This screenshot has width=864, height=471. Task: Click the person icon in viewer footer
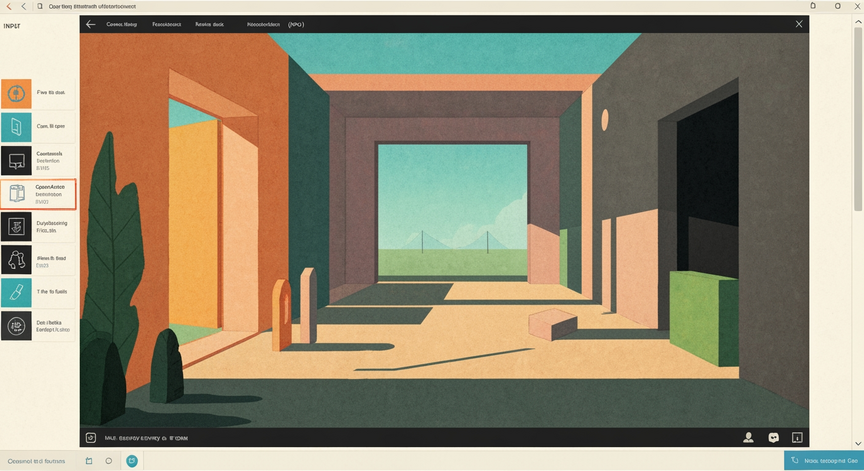[748, 437]
